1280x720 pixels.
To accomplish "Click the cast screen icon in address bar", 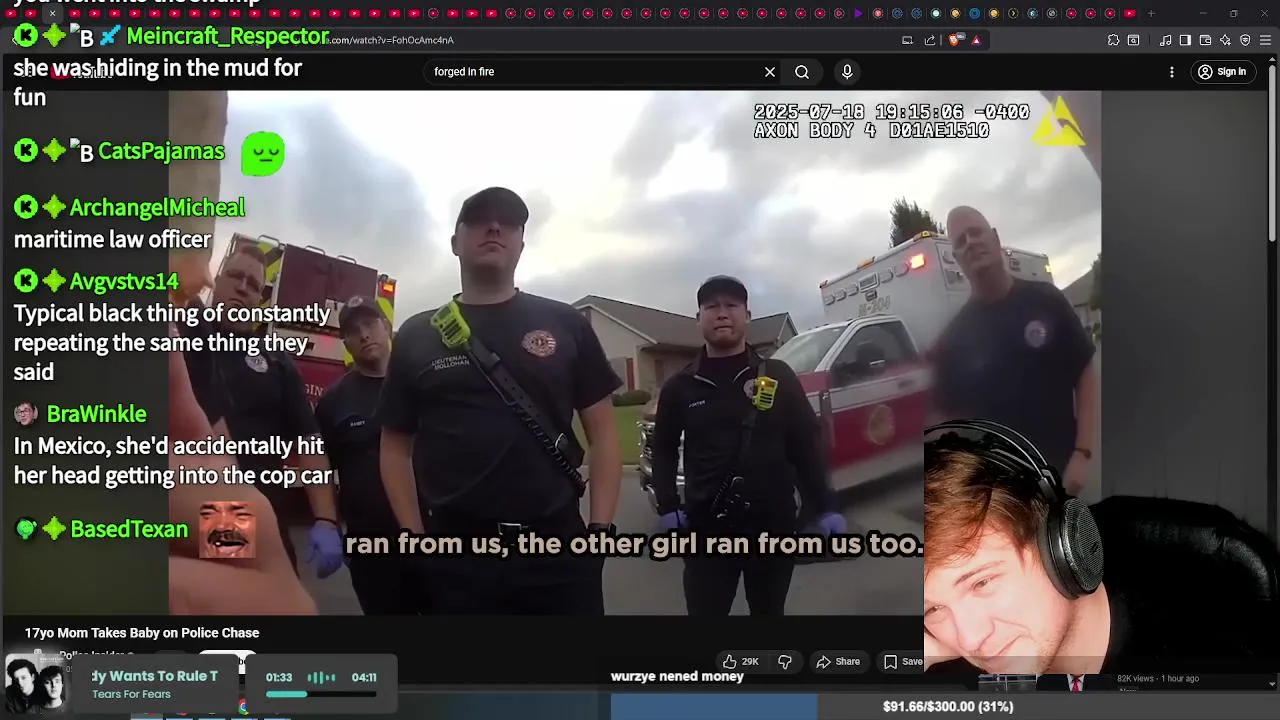I will point(907,40).
